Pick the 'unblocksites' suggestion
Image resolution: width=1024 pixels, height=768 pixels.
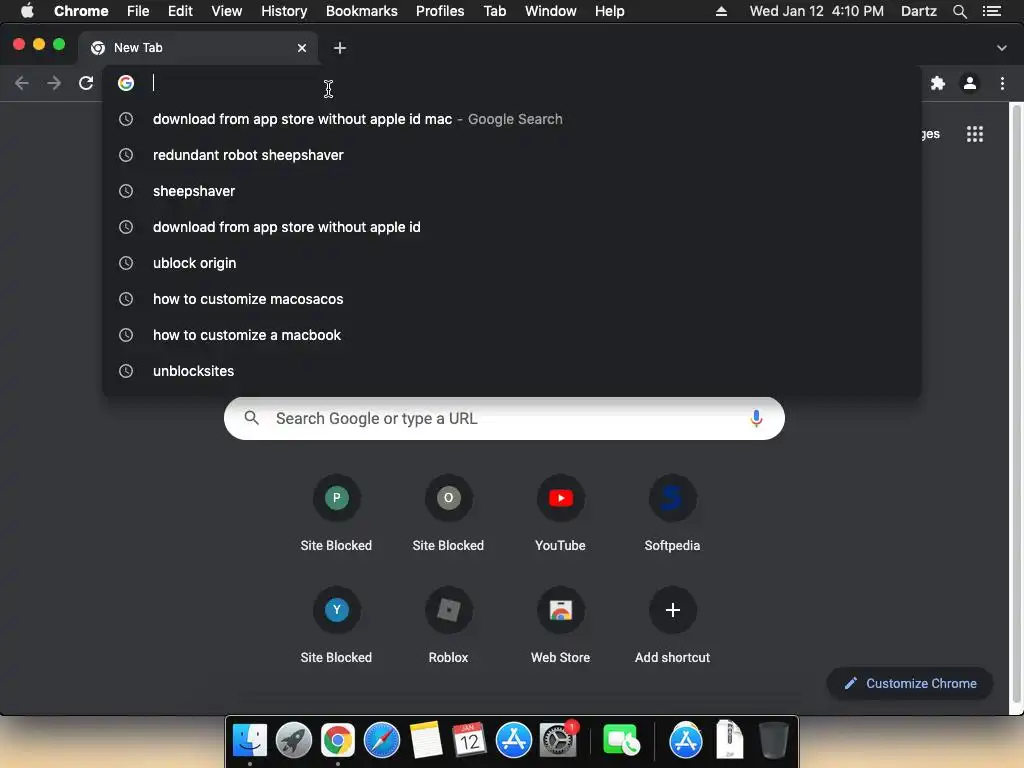tap(511, 370)
